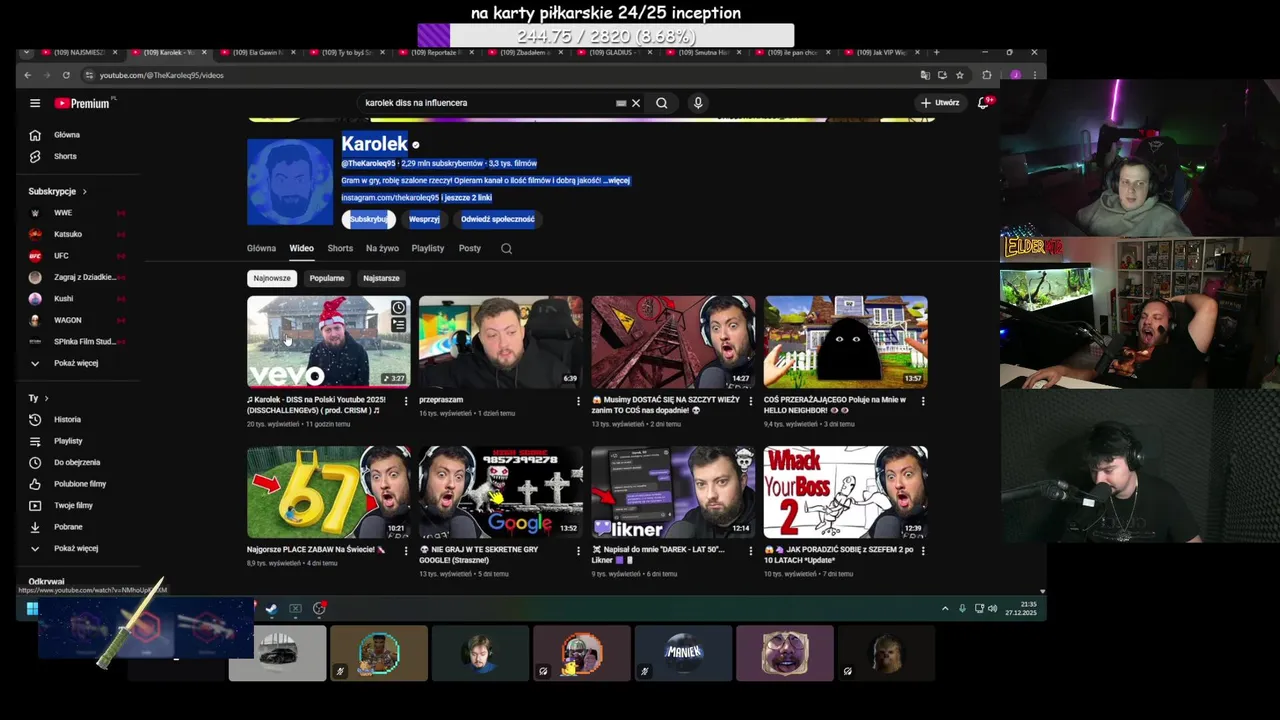
Task: Open the browser extensions puzzle icon
Action: pyautogui.click(x=987, y=75)
